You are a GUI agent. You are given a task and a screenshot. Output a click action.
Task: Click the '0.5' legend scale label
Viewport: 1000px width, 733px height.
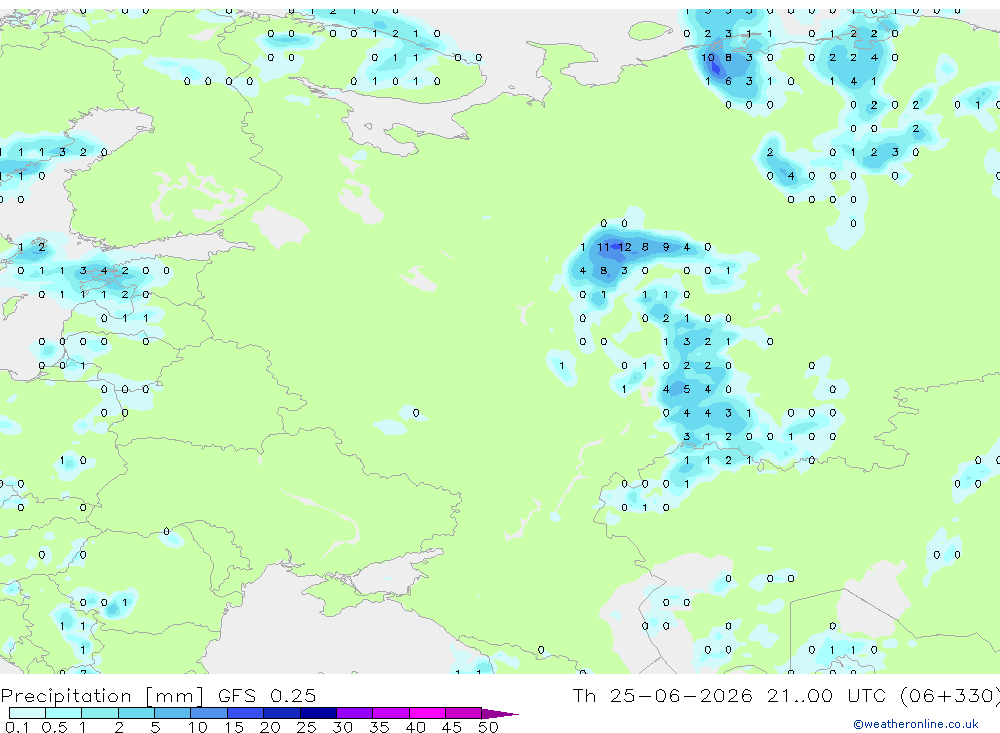click(x=54, y=727)
